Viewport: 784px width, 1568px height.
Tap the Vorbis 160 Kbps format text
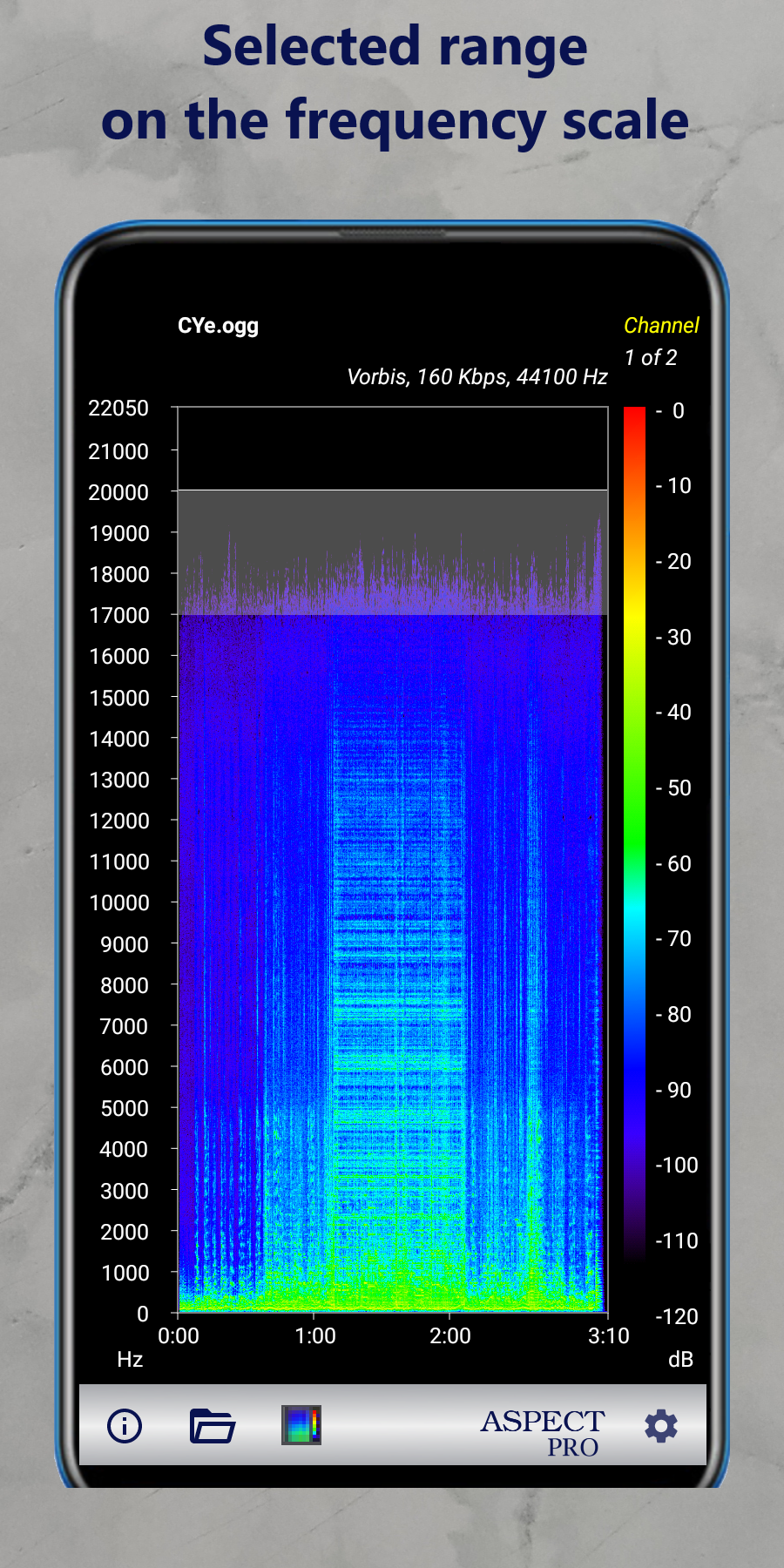point(476,377)
